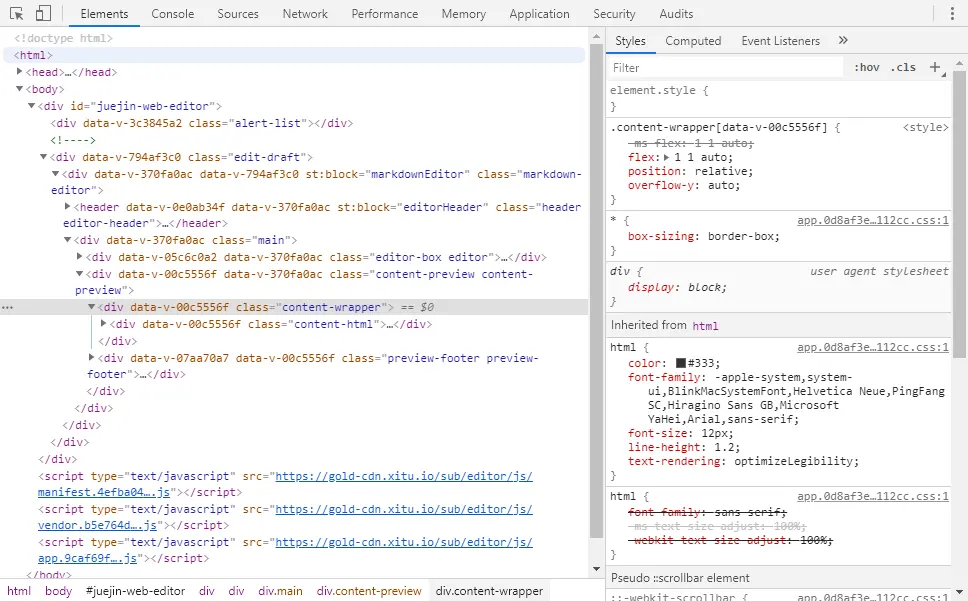Click the line-height: 1.2 declaration
968x601 pixels.
683,447
